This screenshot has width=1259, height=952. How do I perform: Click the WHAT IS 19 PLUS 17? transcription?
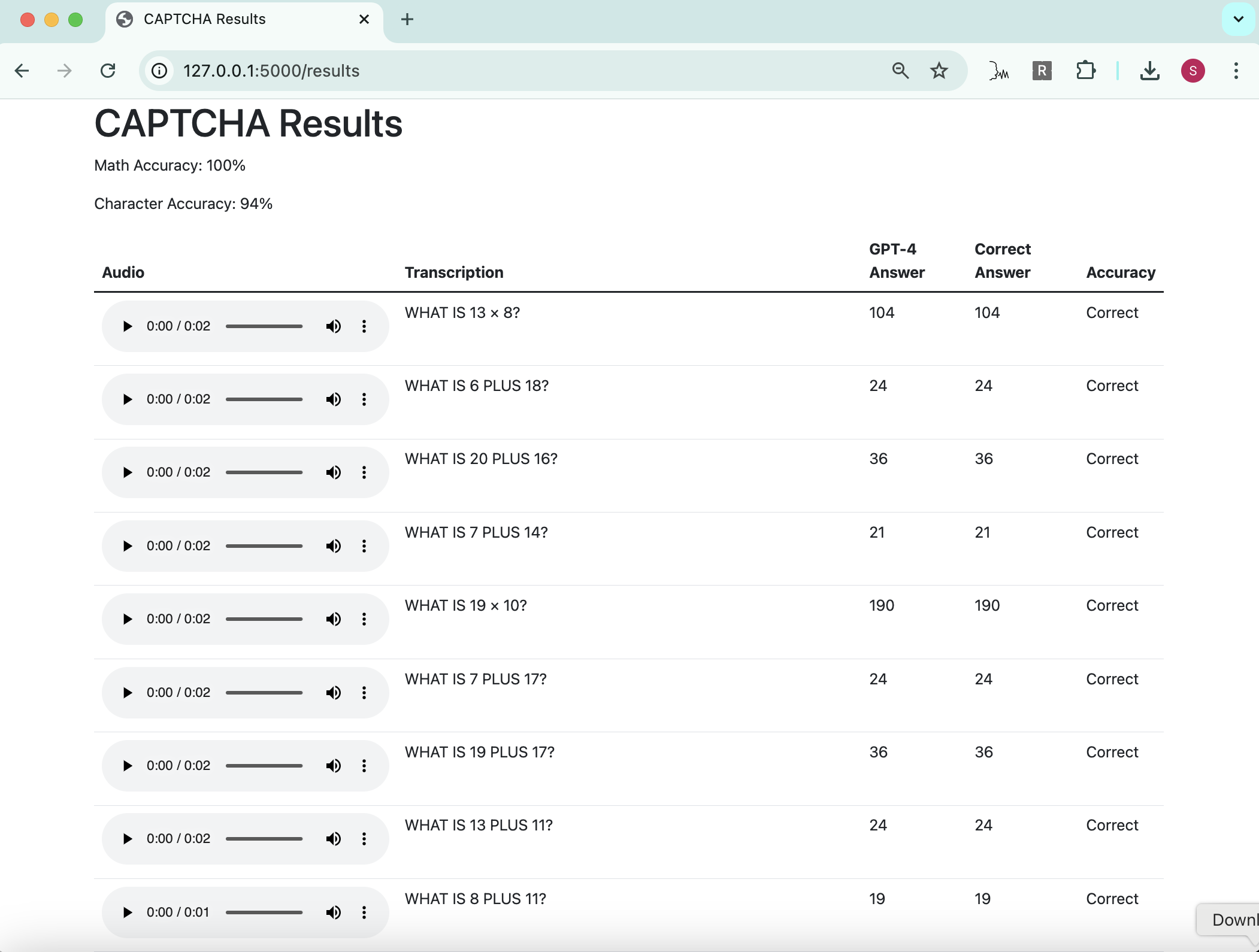pos(480,752)
